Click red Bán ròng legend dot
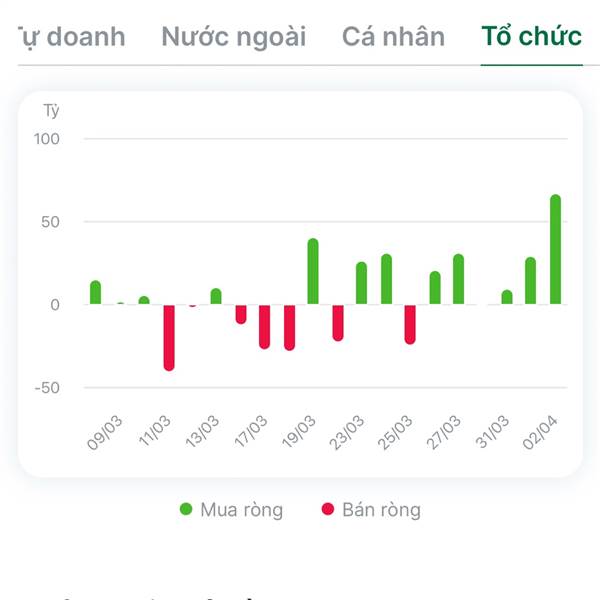Viewport: 600px width, 600px height. tap(327, 510)
